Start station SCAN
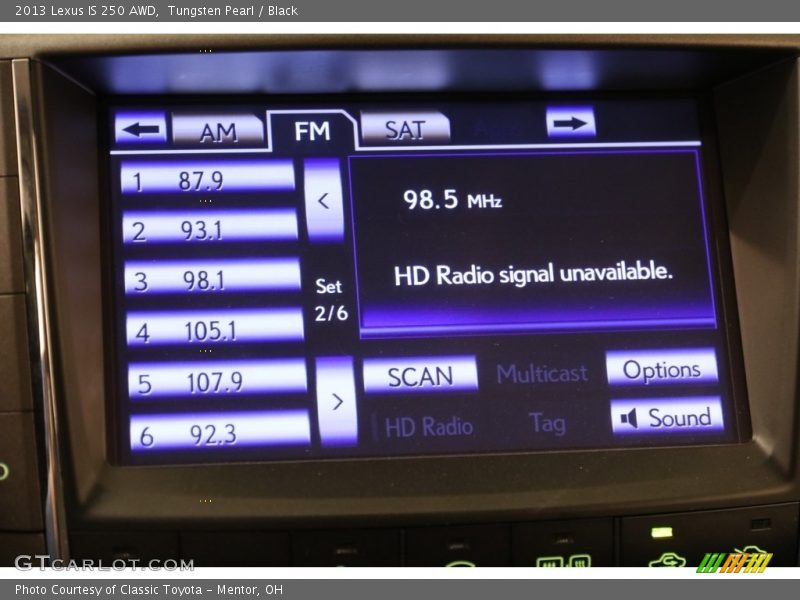Viewport: 800px width, 600px height. pos(420,375)
